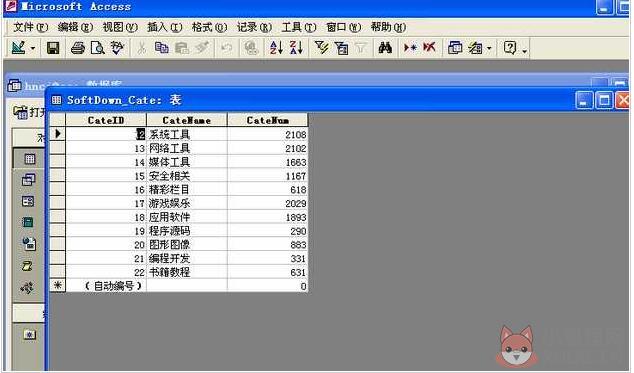The width and height of the screenshot is (634, 373).
Task: Select the CateNum column header
Action: (x=268, y=120)
